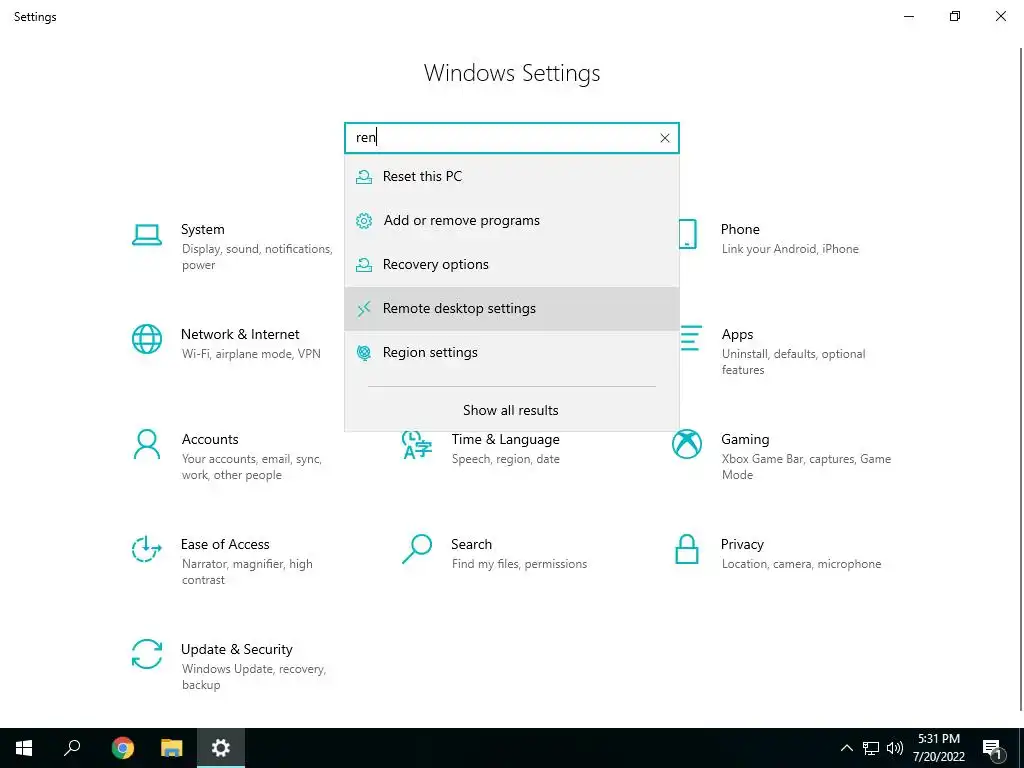Open File Explorer from the taskbar
The width and height of the screenshot is (1024, 768).
[171, 748]
